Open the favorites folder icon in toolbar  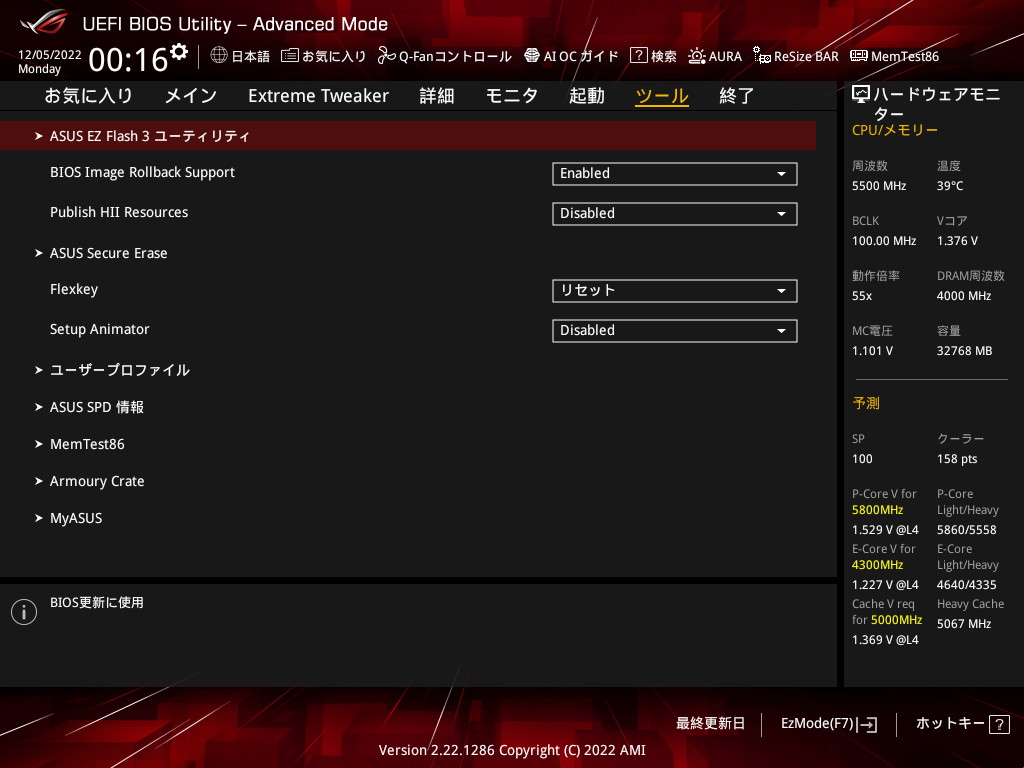tap(290, 56)
